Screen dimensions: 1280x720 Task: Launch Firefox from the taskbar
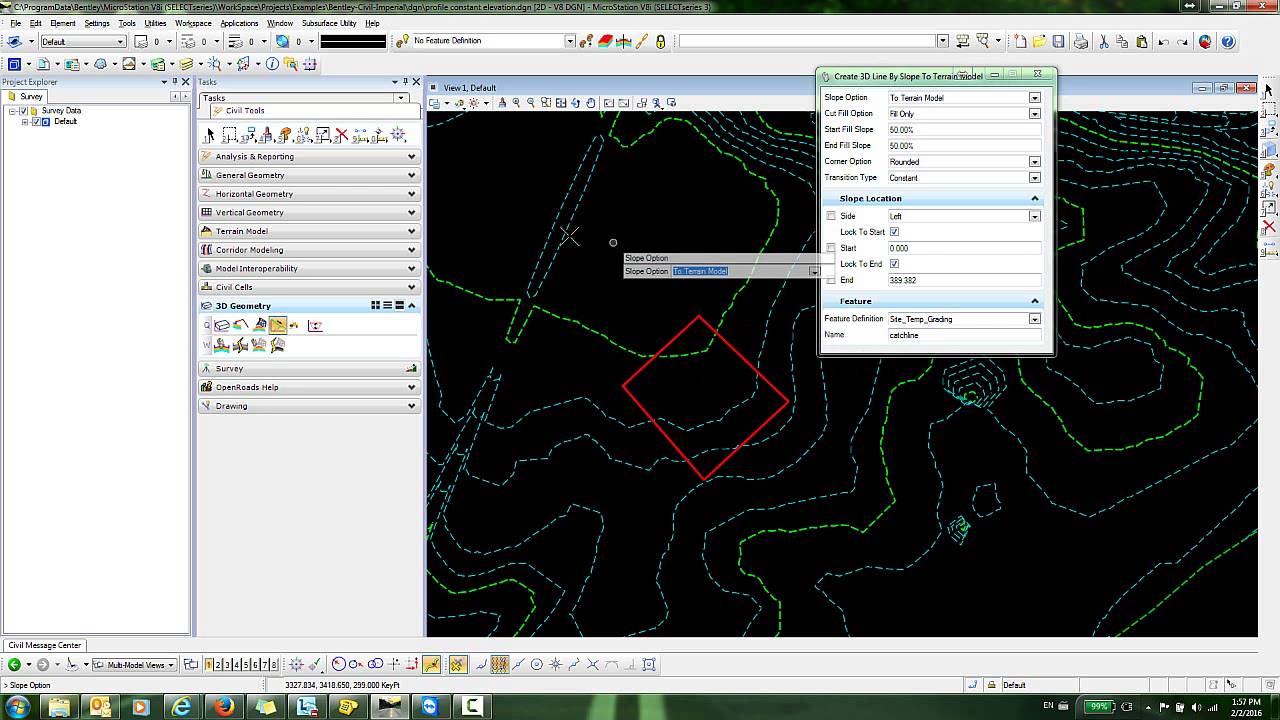point(223,706)
